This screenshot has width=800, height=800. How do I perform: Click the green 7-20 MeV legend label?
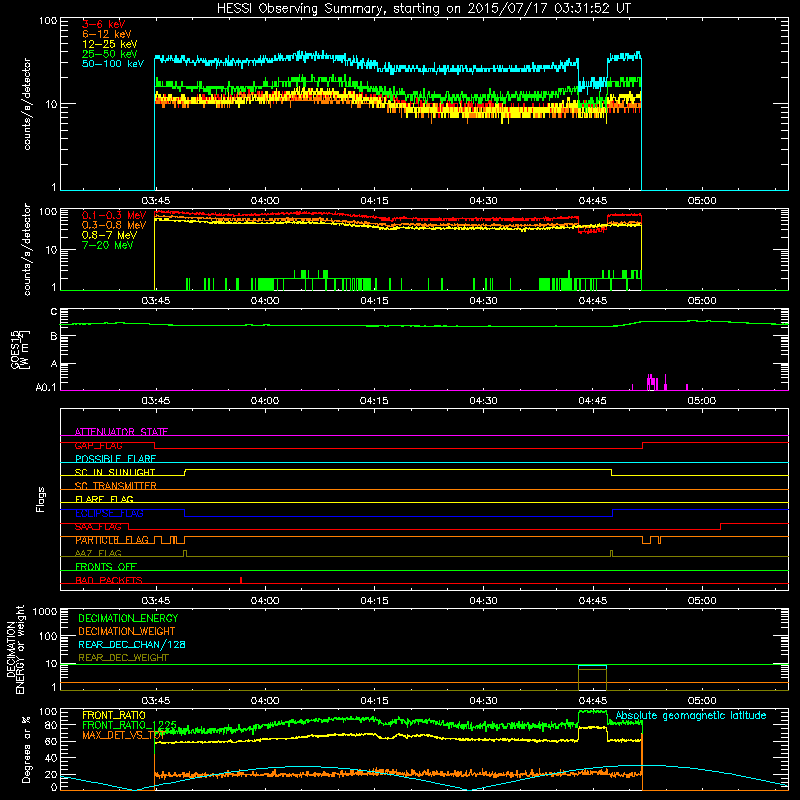(x=107, y=245)
